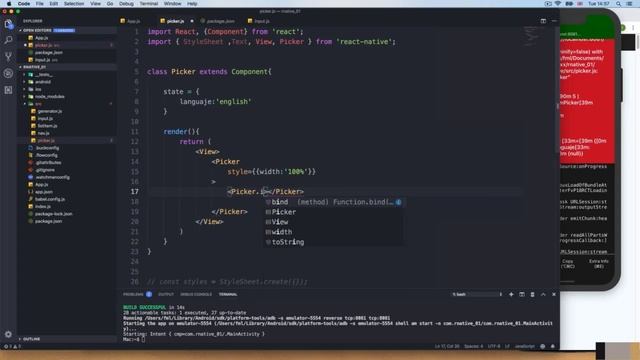Open the Manage gear at sidebar bottom
Viewport: 640px width, 360px height.
[8, 334]
